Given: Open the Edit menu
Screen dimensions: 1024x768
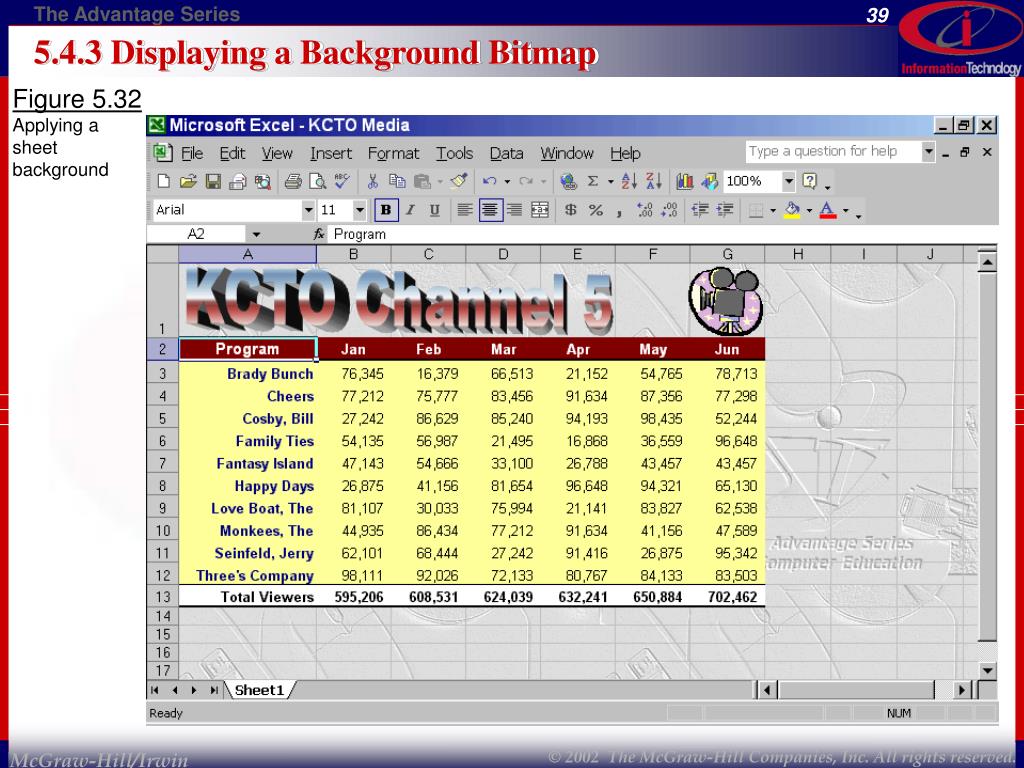Looking at the screenshot, I should point(232,153).
